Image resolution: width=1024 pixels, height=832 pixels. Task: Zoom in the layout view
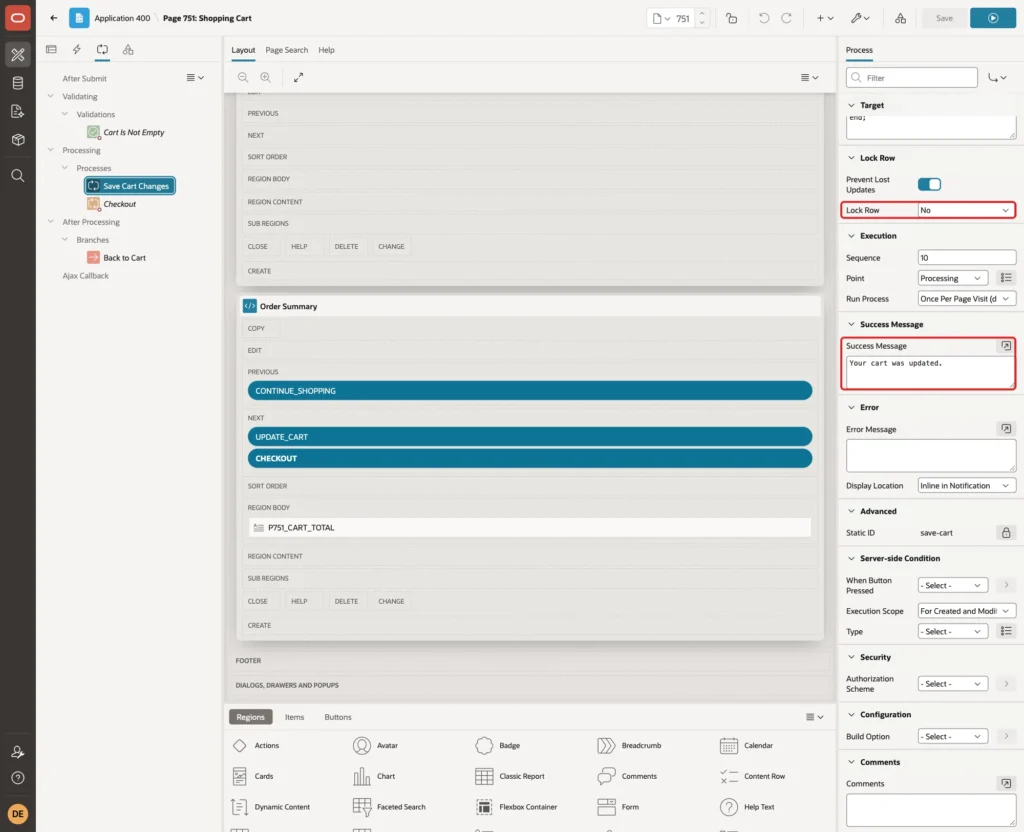[266, 77]
